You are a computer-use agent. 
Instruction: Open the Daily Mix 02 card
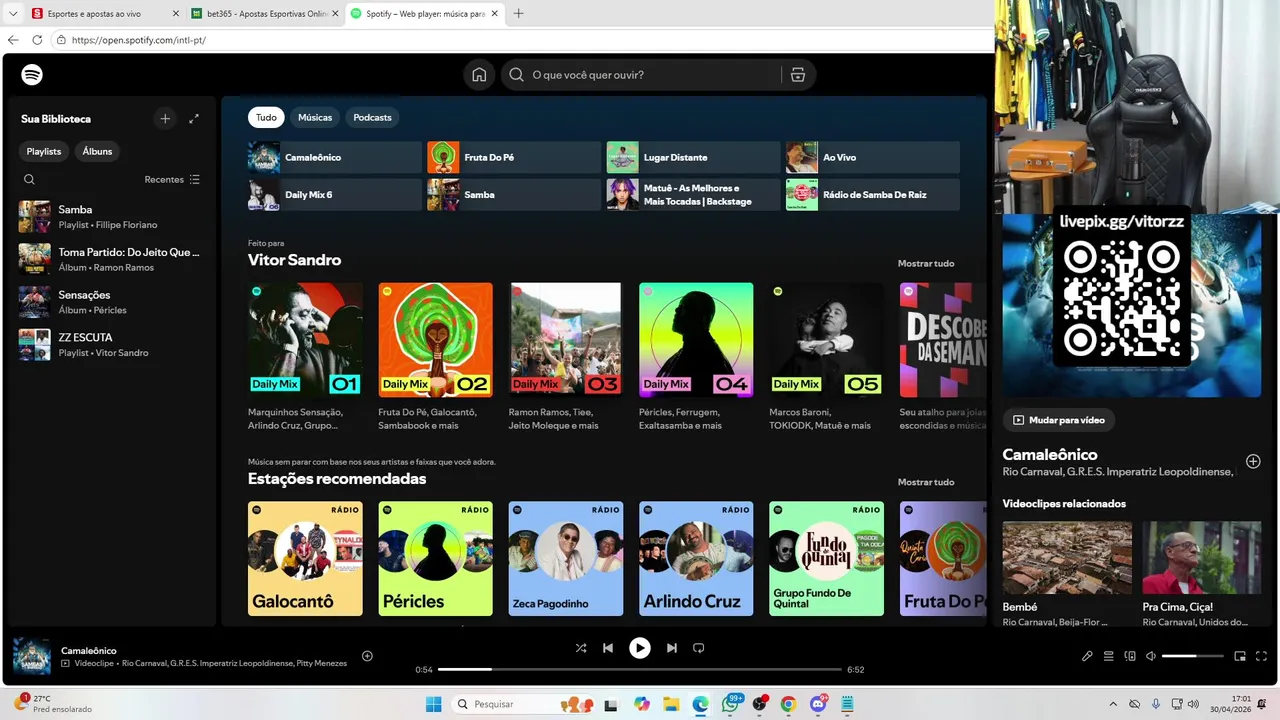coord(435,358)
